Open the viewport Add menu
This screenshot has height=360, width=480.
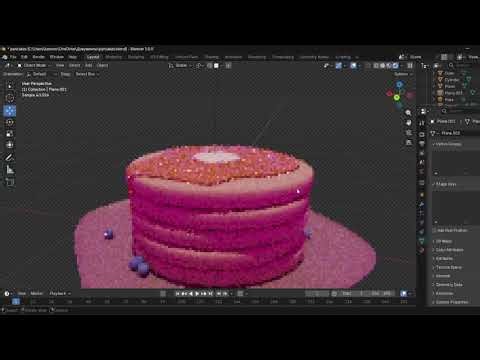89,66
